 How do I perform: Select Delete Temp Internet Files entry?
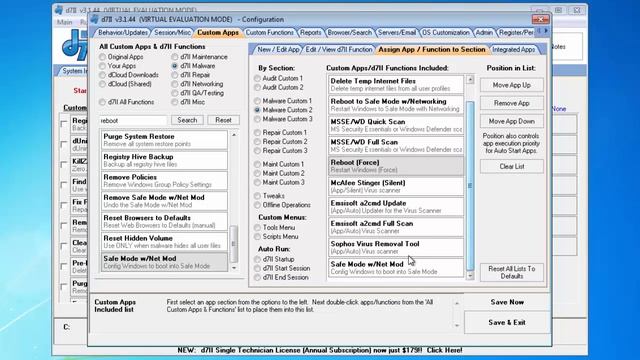click(x=396, y=84)
